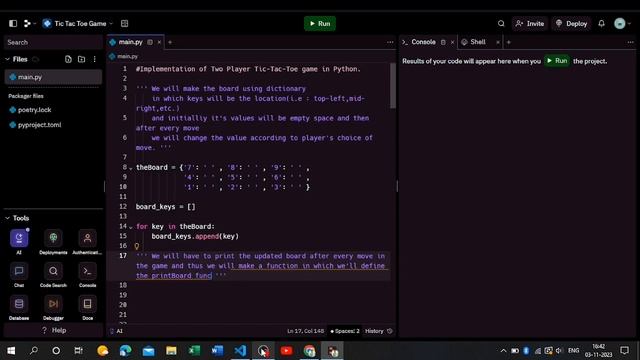The height and width of the screenshot is (360, 640).
Task: Focus the Search field in sidebar
Action: click(53, 42)
